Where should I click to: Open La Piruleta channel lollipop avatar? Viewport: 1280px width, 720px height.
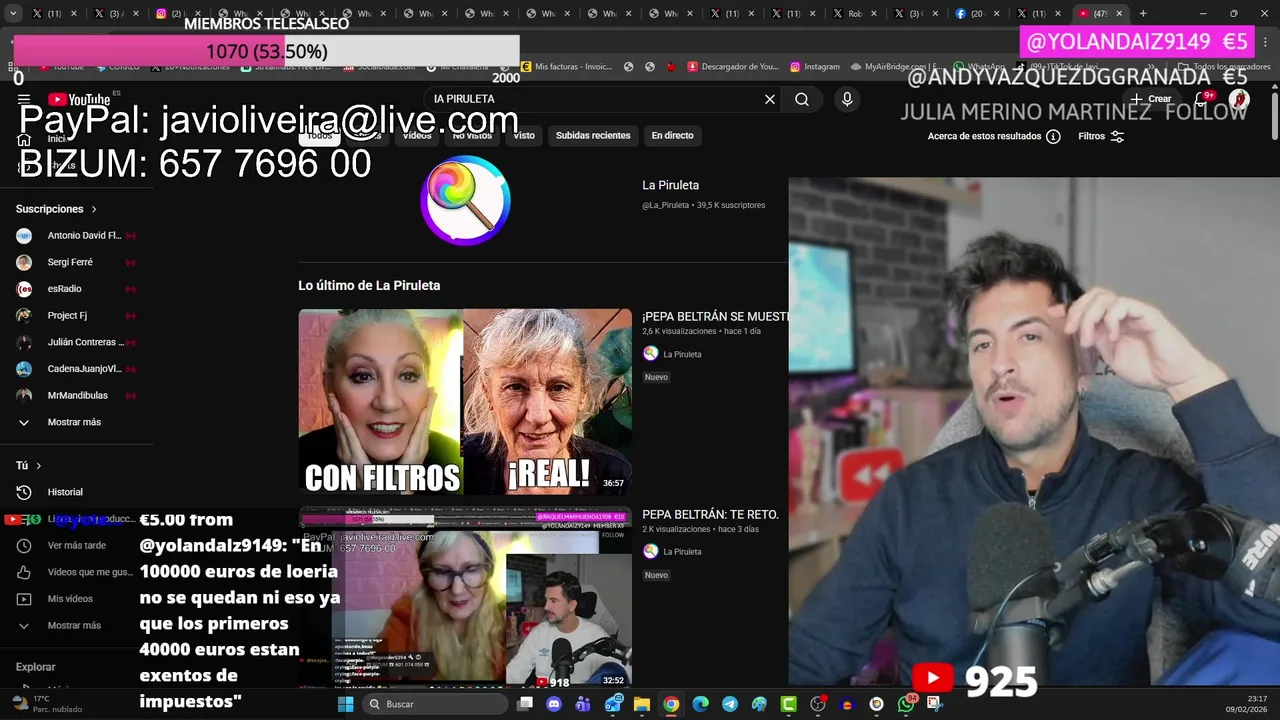point(465,200)
